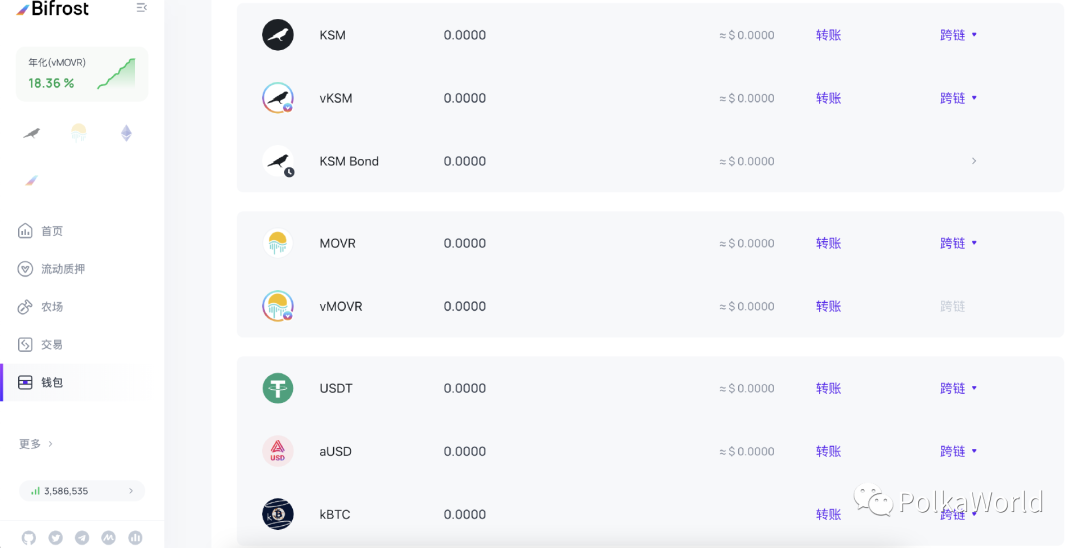Select the Kusama bird network icon in sidebar
1080x548 pixels.
[32, 133]
